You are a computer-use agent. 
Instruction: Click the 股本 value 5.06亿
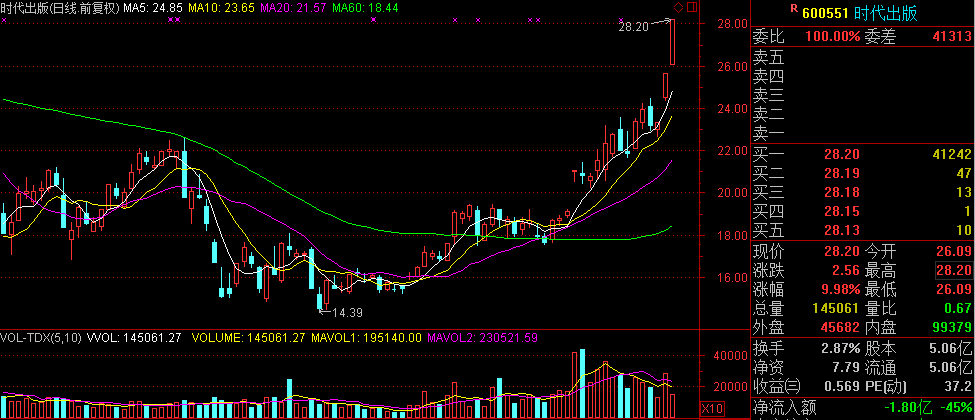pos(950,348)
